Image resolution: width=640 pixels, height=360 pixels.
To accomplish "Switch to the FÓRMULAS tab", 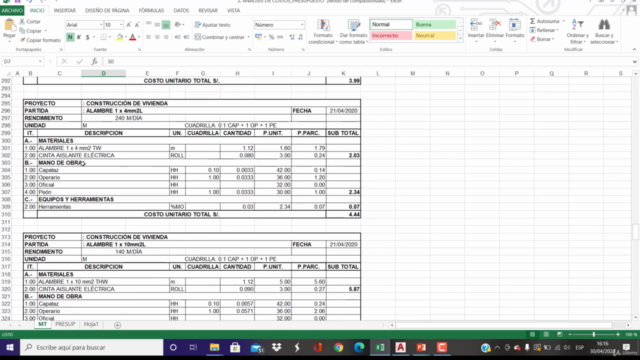I will (151, 10).
